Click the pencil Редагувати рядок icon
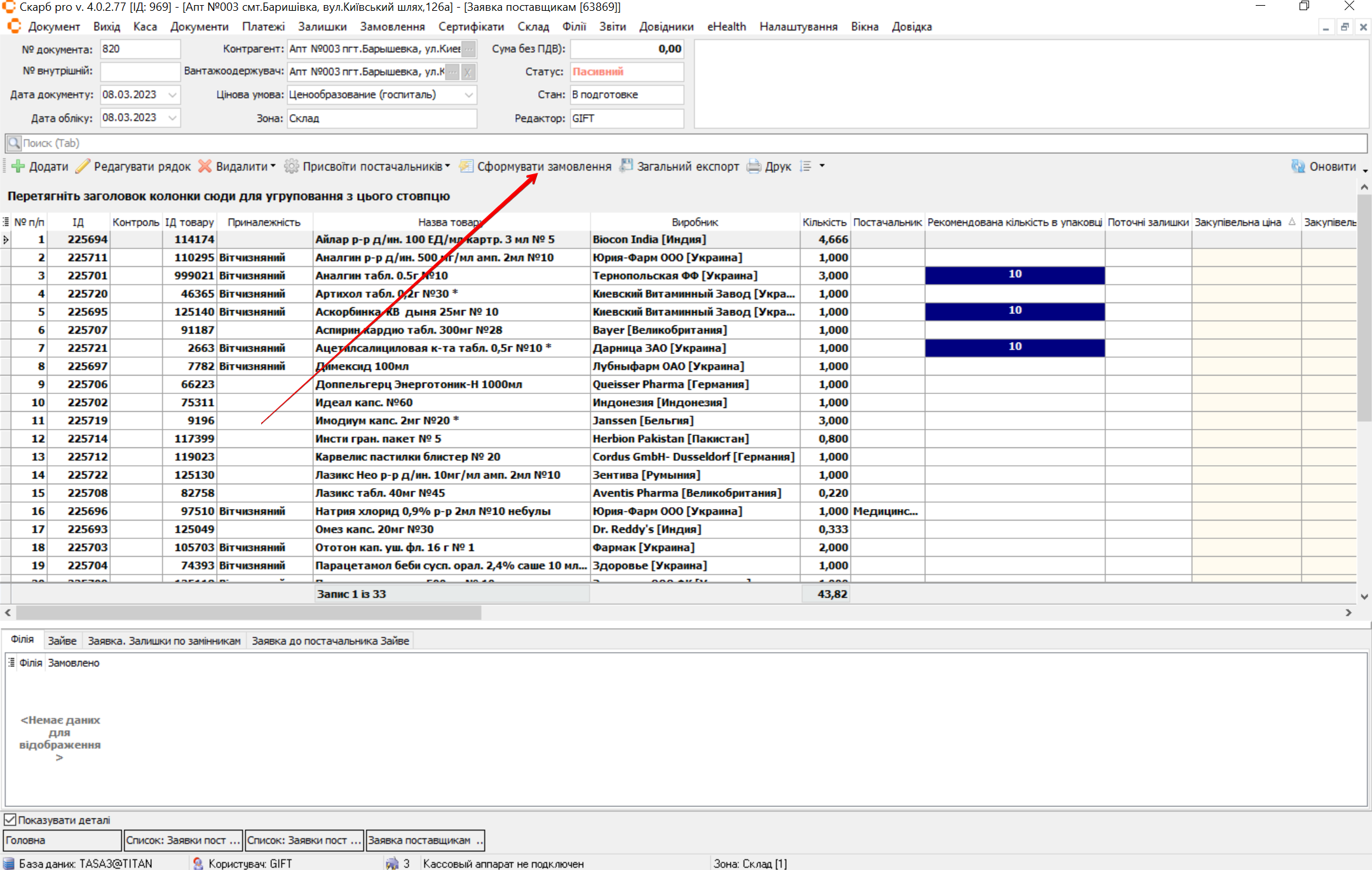The image size is (1372, 870). click(83, 167)
